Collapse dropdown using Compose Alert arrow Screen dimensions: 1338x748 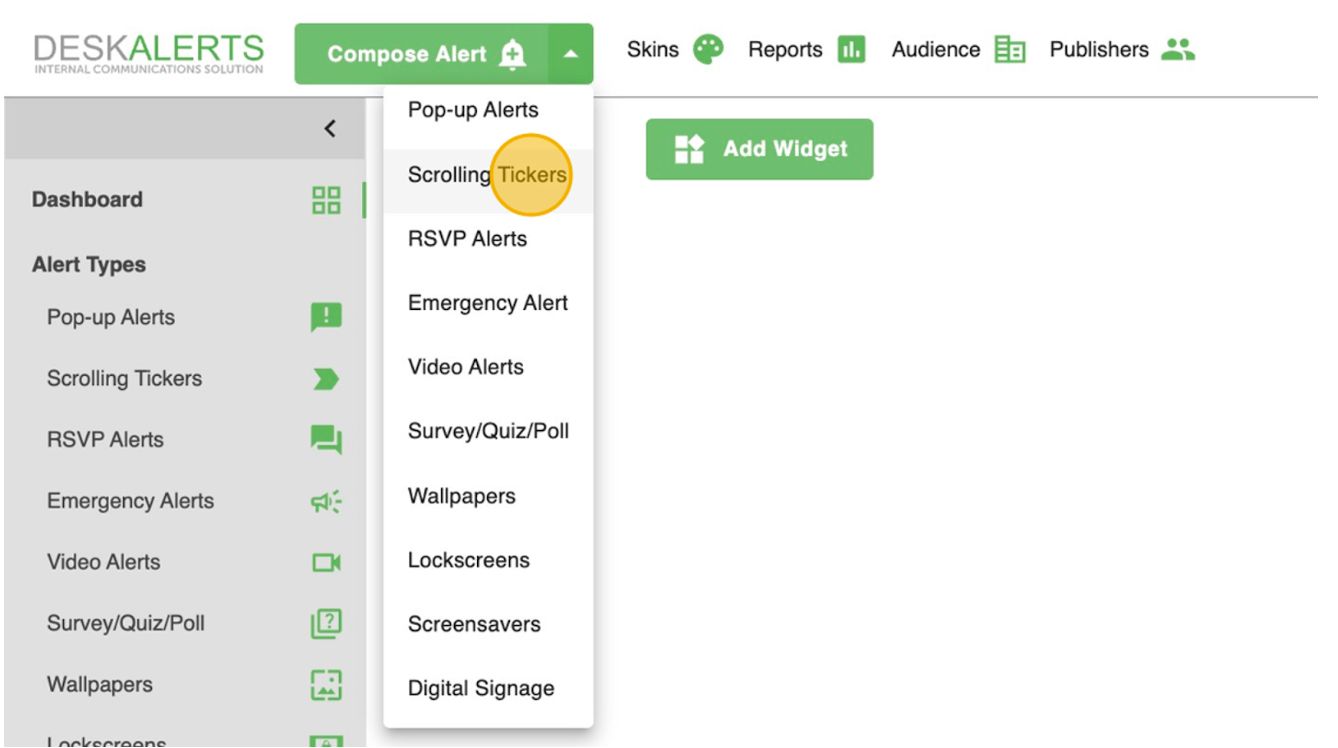tap(570, 54)
